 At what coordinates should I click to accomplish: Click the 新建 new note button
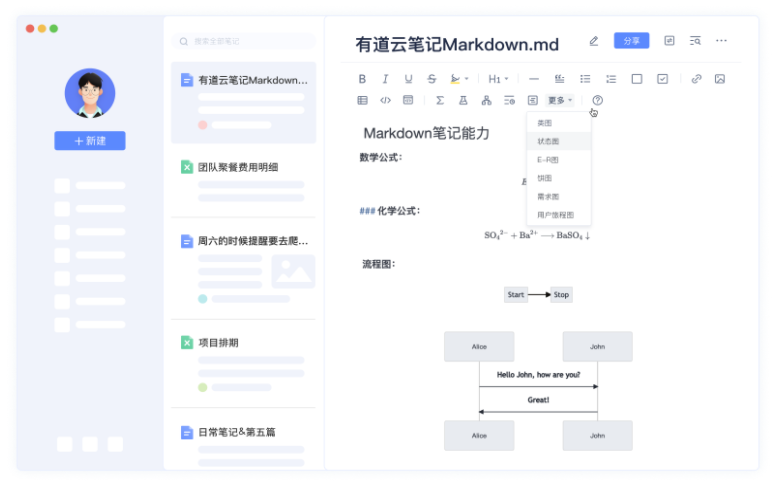90,141
